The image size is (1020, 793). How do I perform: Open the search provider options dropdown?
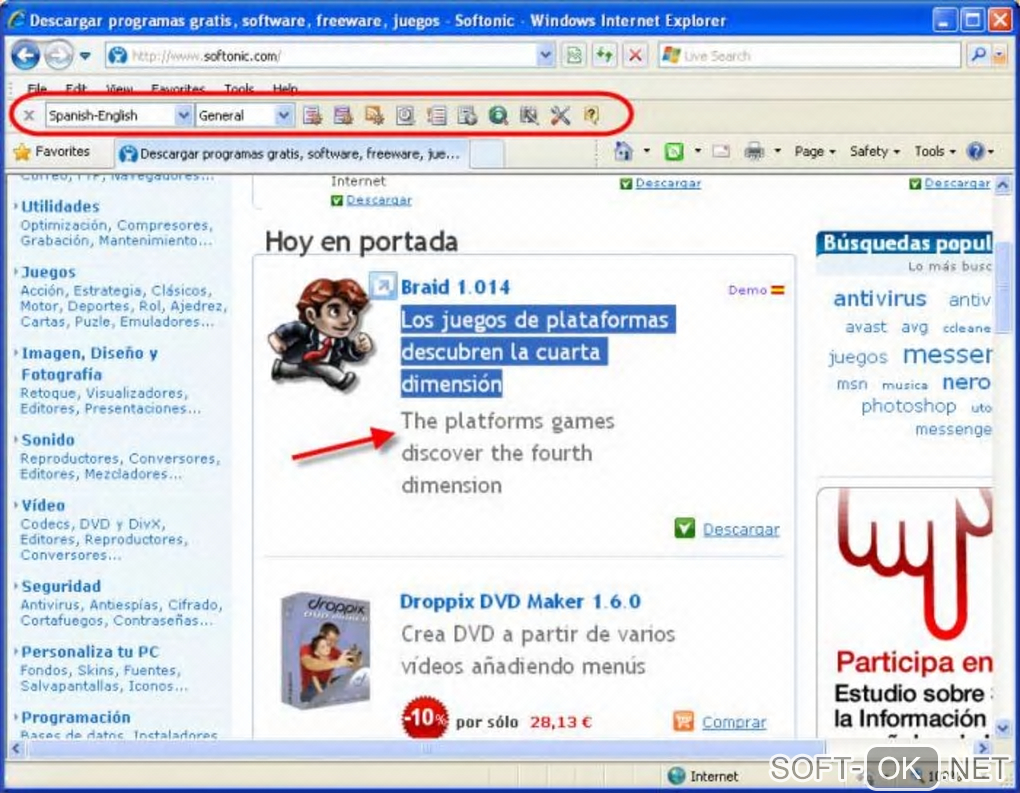(x=999, y=57)
